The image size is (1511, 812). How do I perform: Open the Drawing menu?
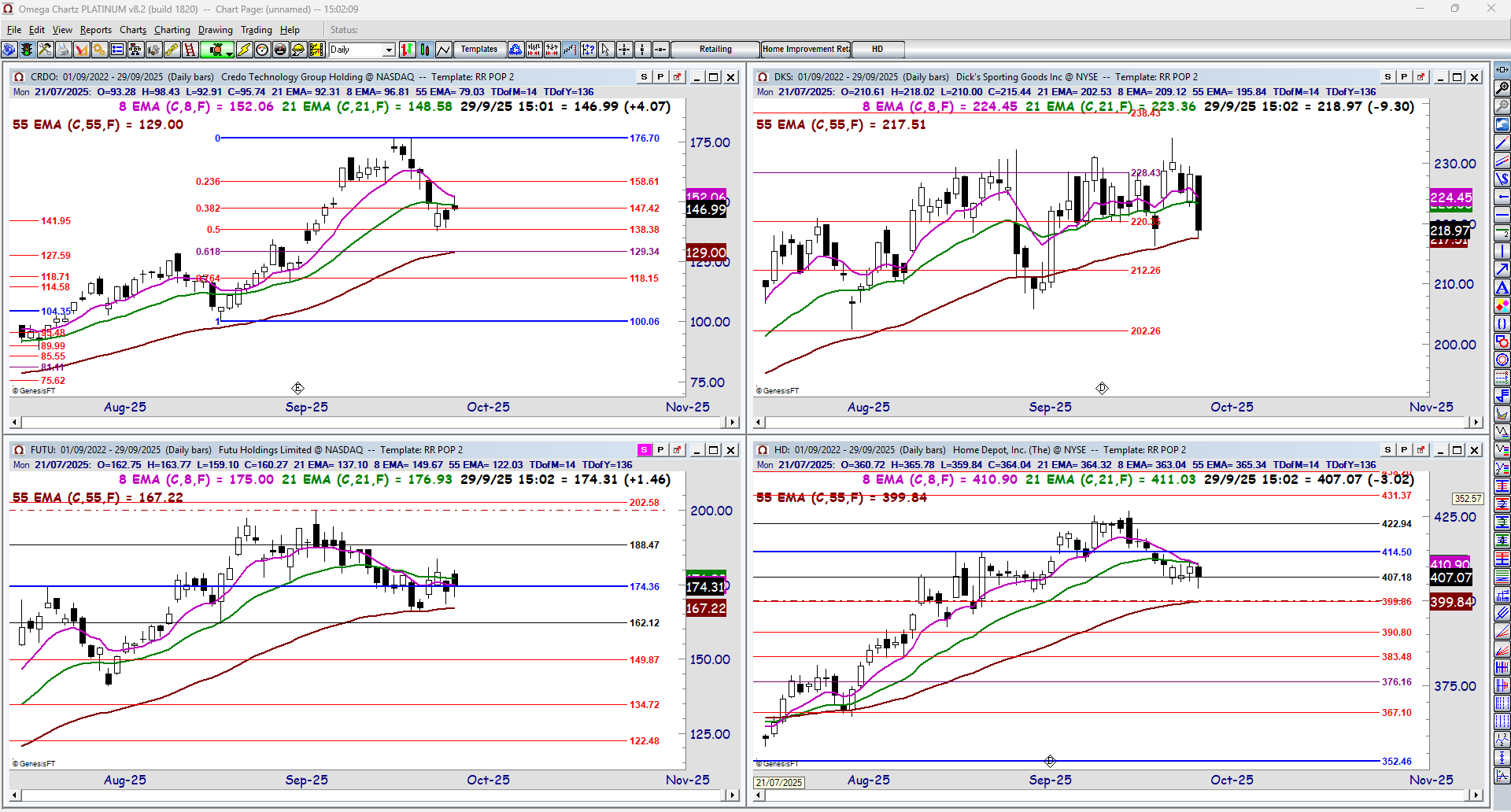(x=216, y=30)
